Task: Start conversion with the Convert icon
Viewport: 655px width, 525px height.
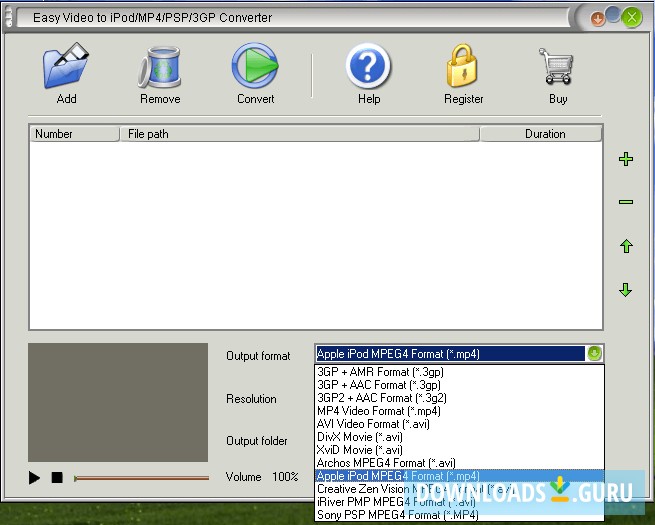Action: (255, 66)
